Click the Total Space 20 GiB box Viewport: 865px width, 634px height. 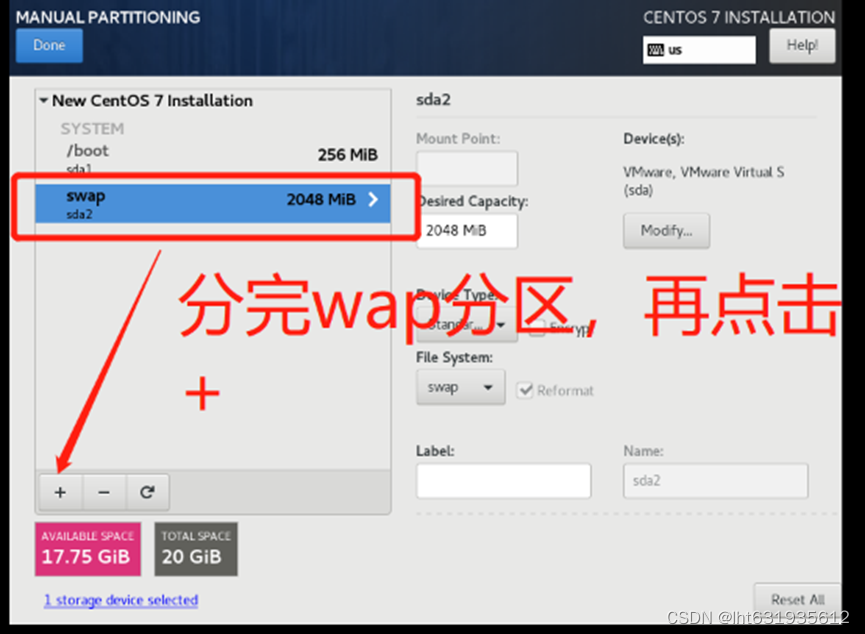tap(196, 549)
